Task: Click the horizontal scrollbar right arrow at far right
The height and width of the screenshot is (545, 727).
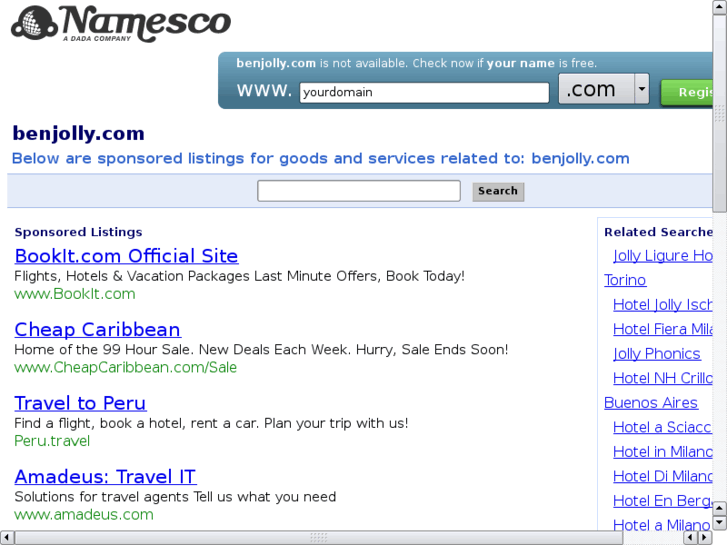Action: 706,538
